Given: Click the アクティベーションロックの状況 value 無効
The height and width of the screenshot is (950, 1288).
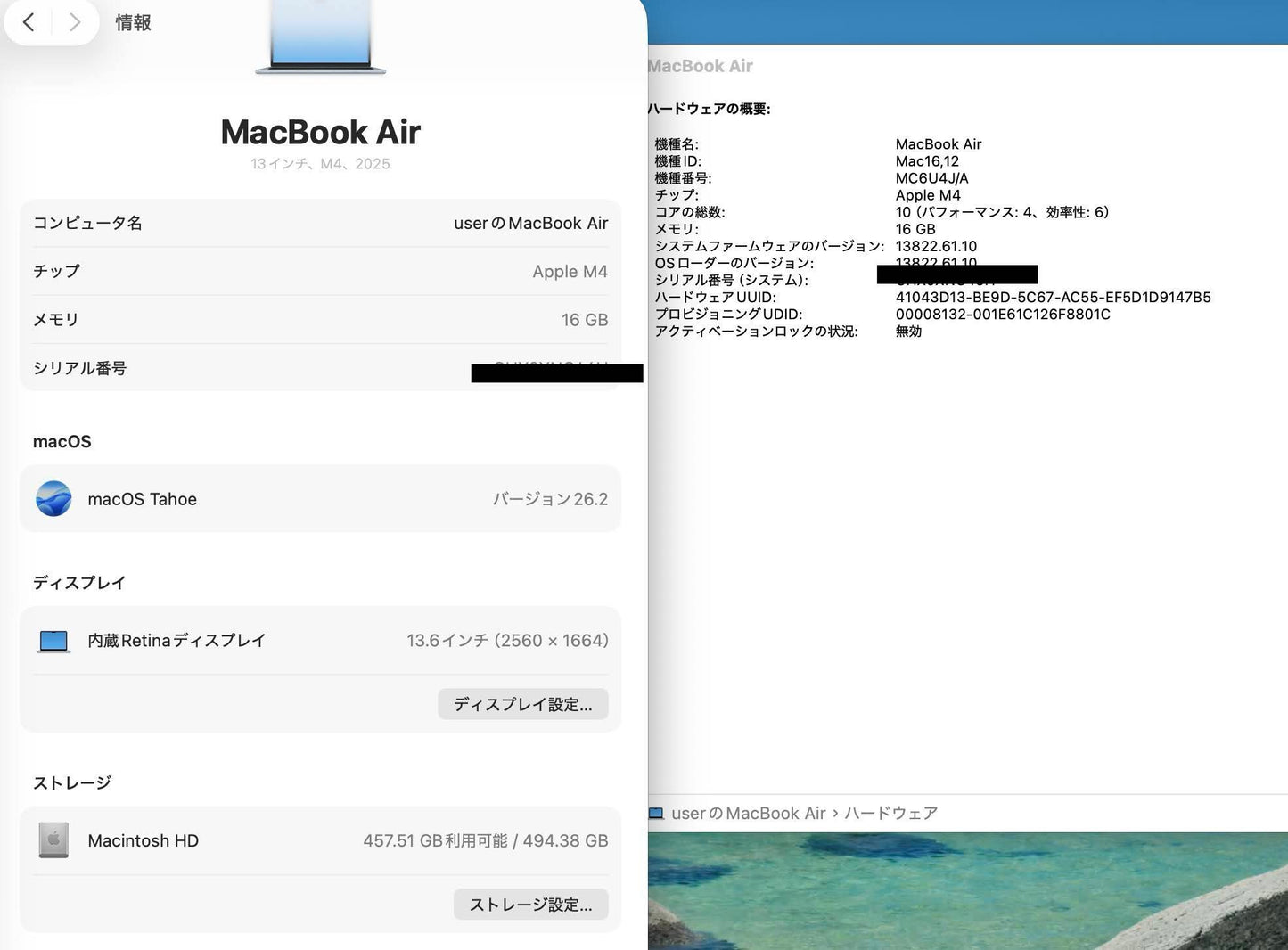Looking at the screenshot, I should click(x=908, y=331).
